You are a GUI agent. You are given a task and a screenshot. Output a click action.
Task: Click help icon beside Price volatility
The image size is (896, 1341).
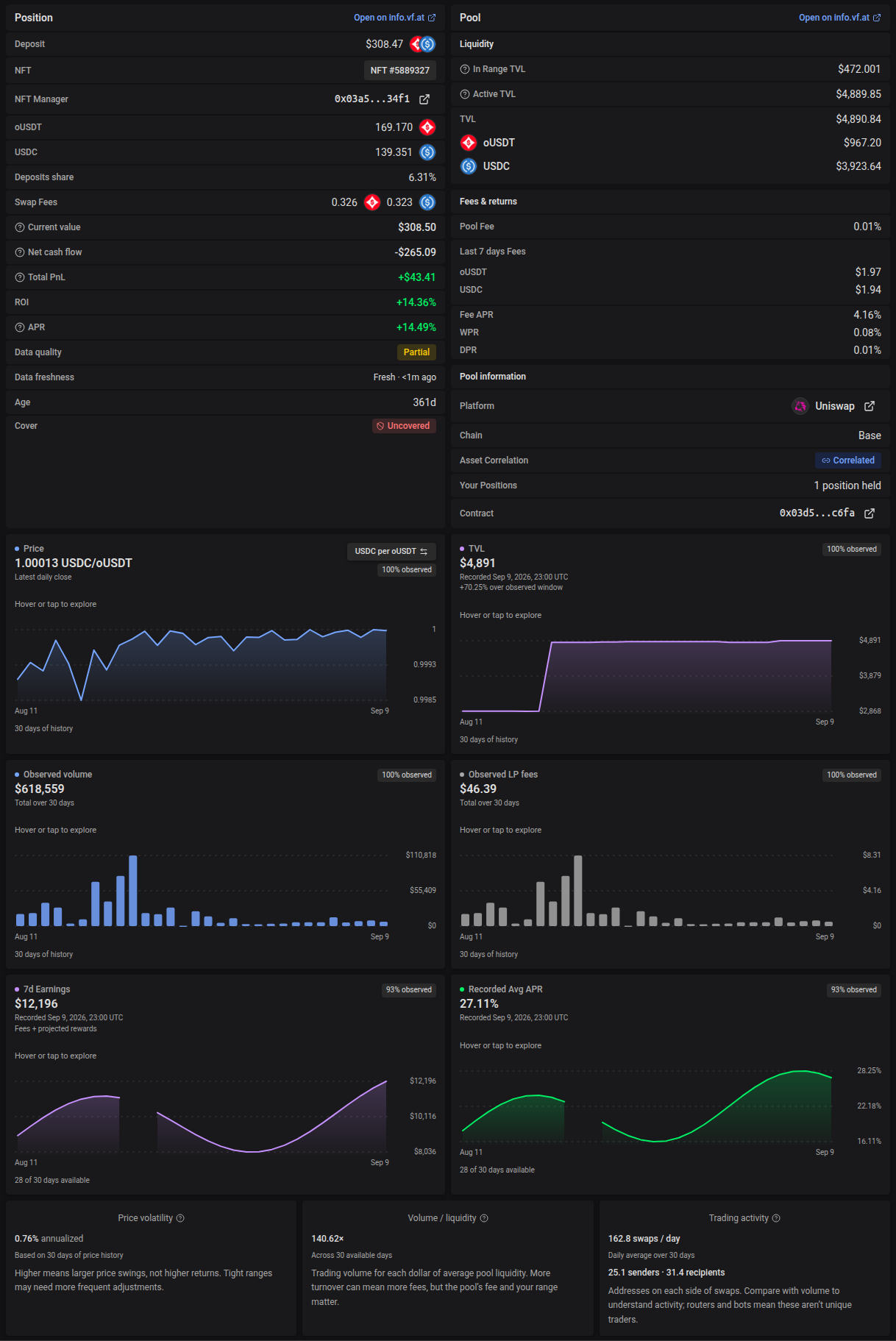180,1218
